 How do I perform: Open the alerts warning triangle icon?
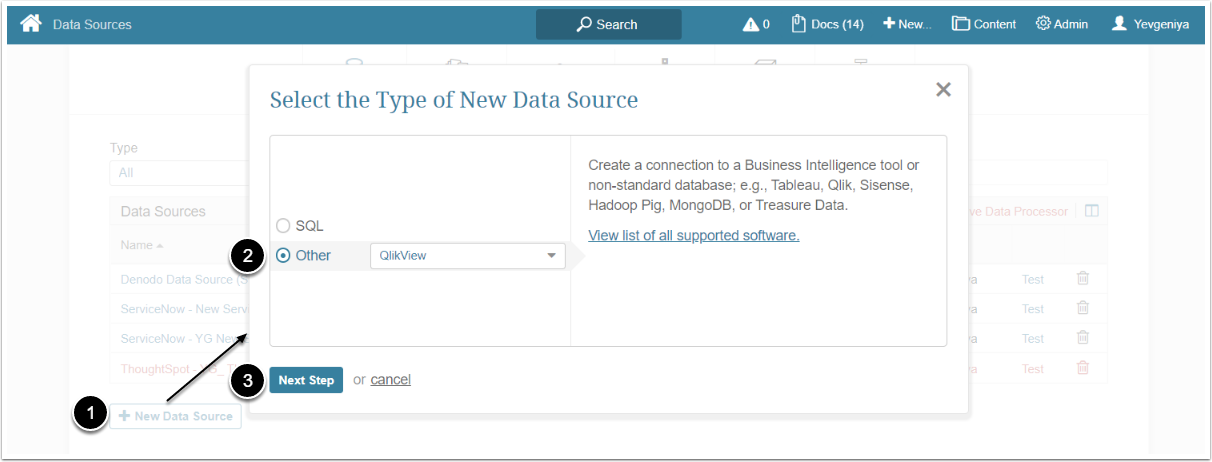coord(750,24)
